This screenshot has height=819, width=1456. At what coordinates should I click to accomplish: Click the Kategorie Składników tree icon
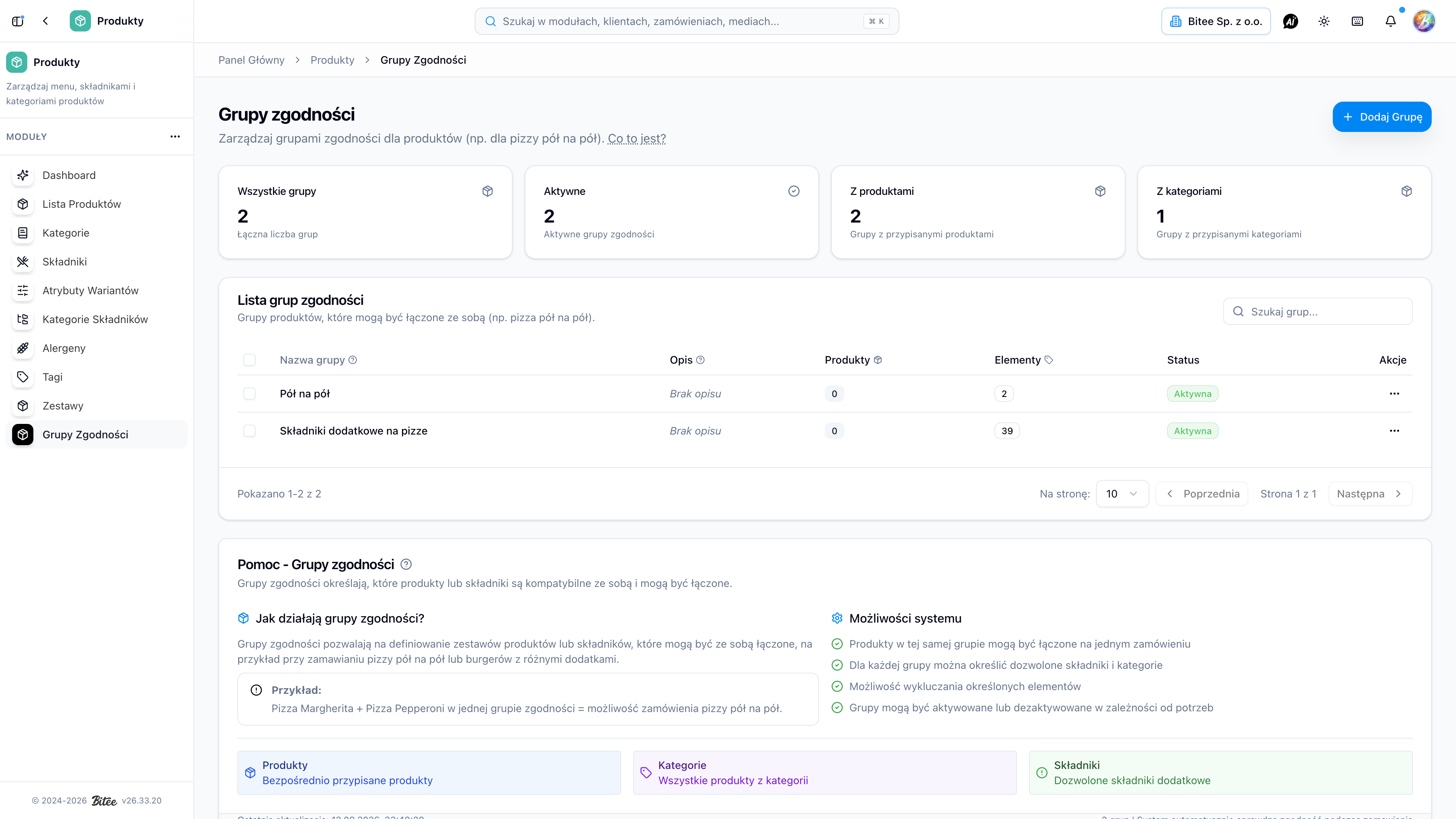tap(23, 319)
